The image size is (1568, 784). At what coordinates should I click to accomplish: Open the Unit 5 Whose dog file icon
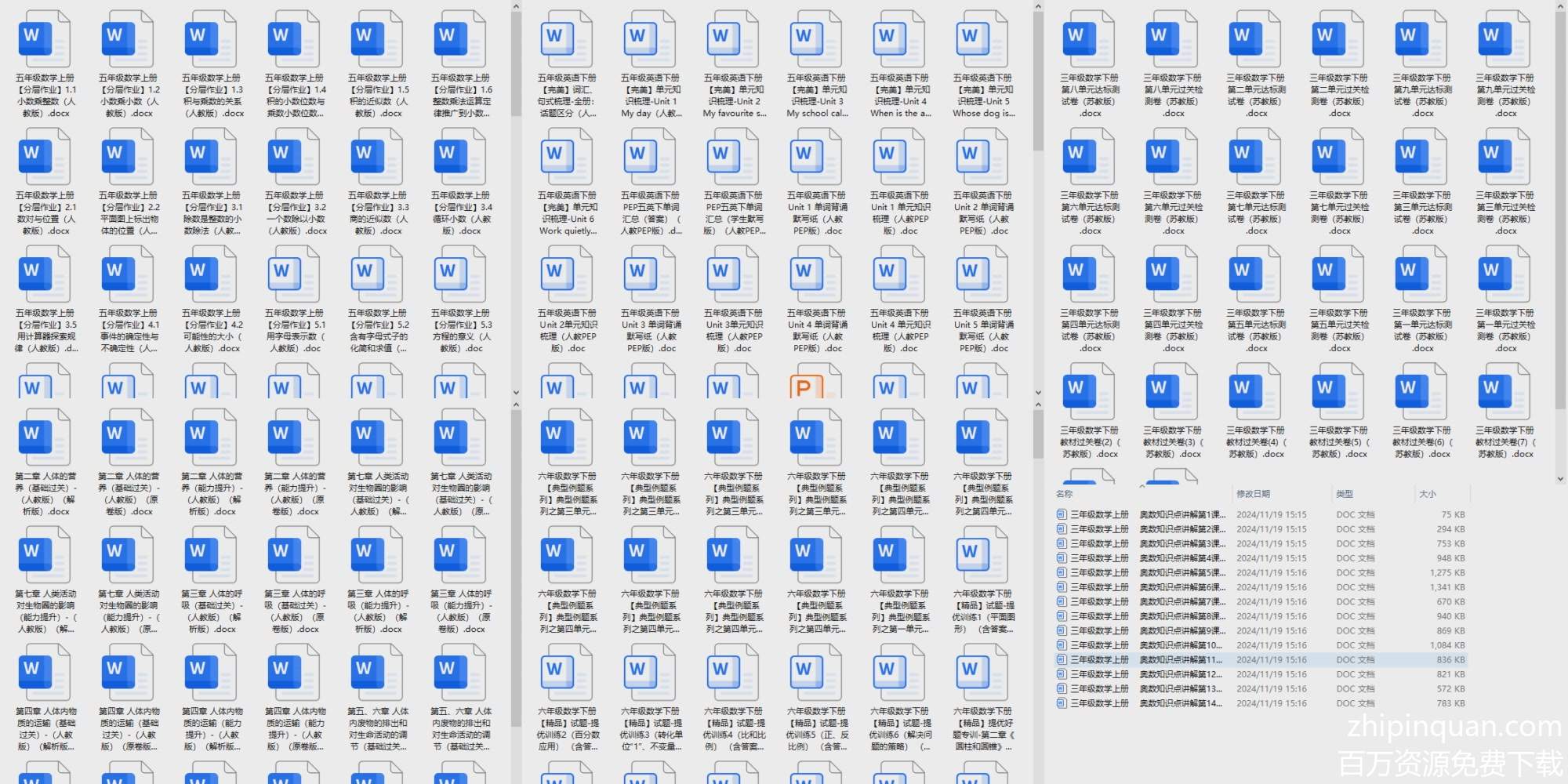tap(982, 38)
